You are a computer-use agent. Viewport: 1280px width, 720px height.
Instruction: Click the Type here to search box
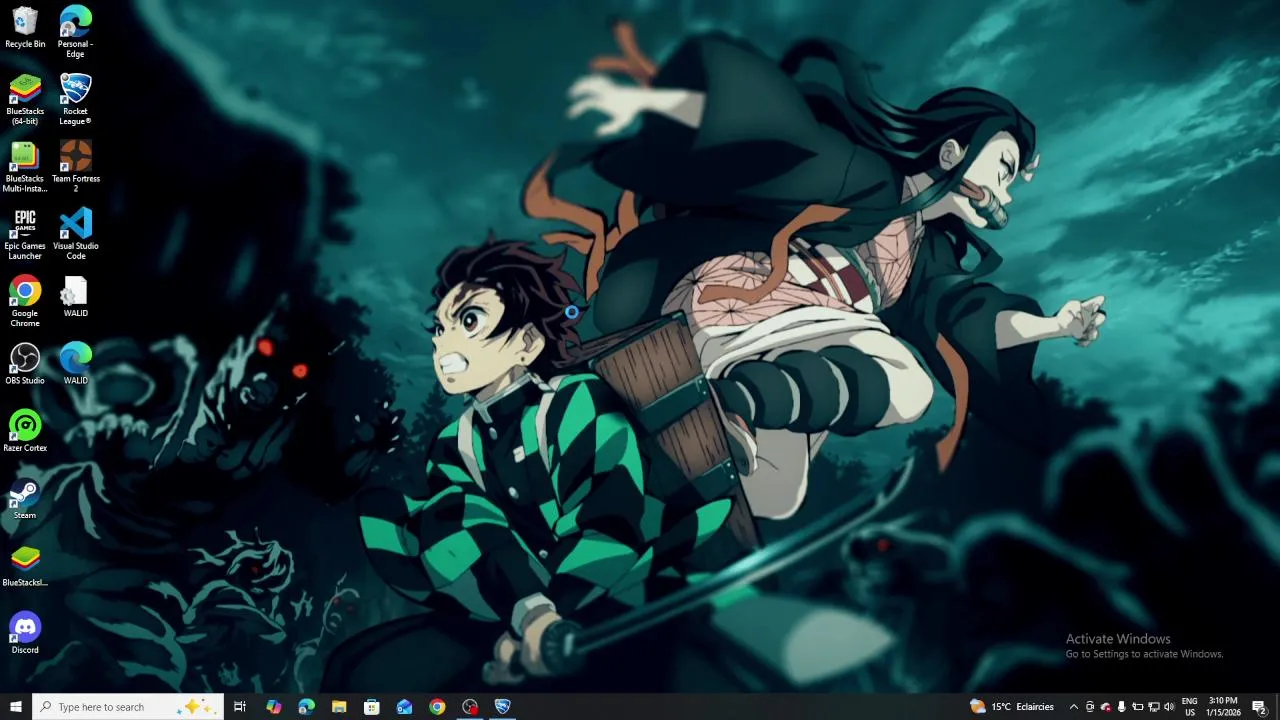click(128, 707)
